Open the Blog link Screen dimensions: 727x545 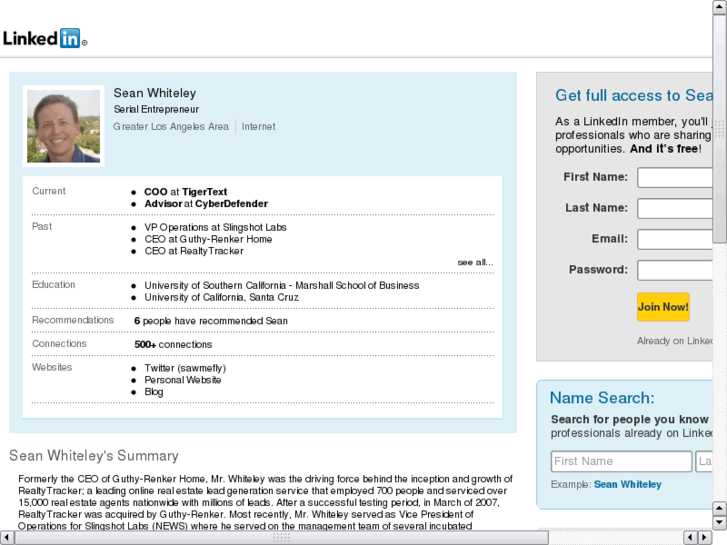tap(153, 392)
